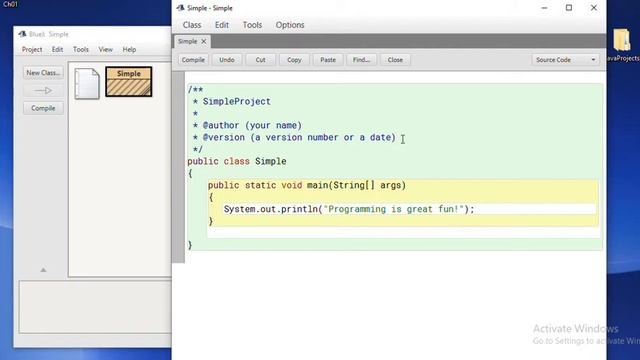Click New Class... in BlueJ window
The width and height of the screenshot is (640, 360).
pos(43,73)
